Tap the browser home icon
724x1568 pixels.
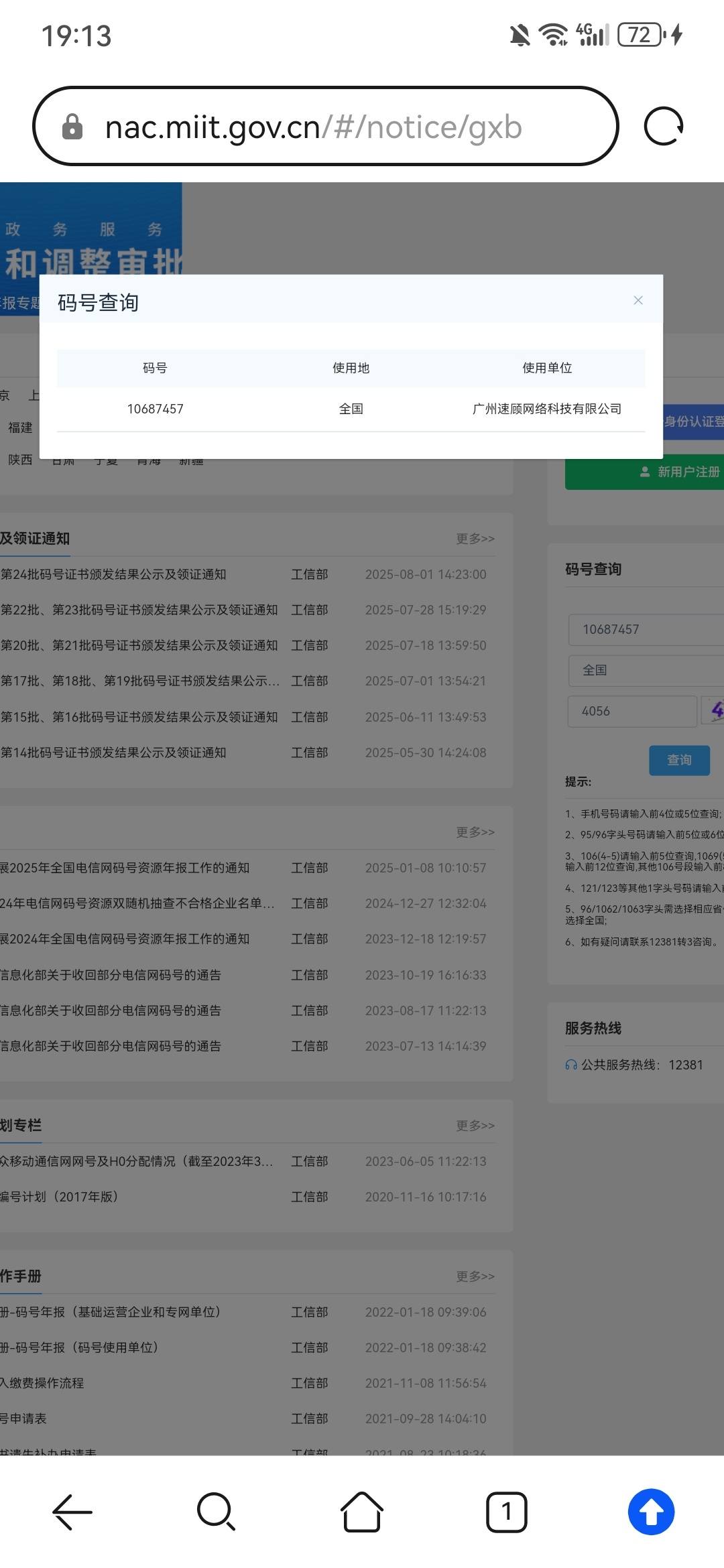coord(362,1512)
